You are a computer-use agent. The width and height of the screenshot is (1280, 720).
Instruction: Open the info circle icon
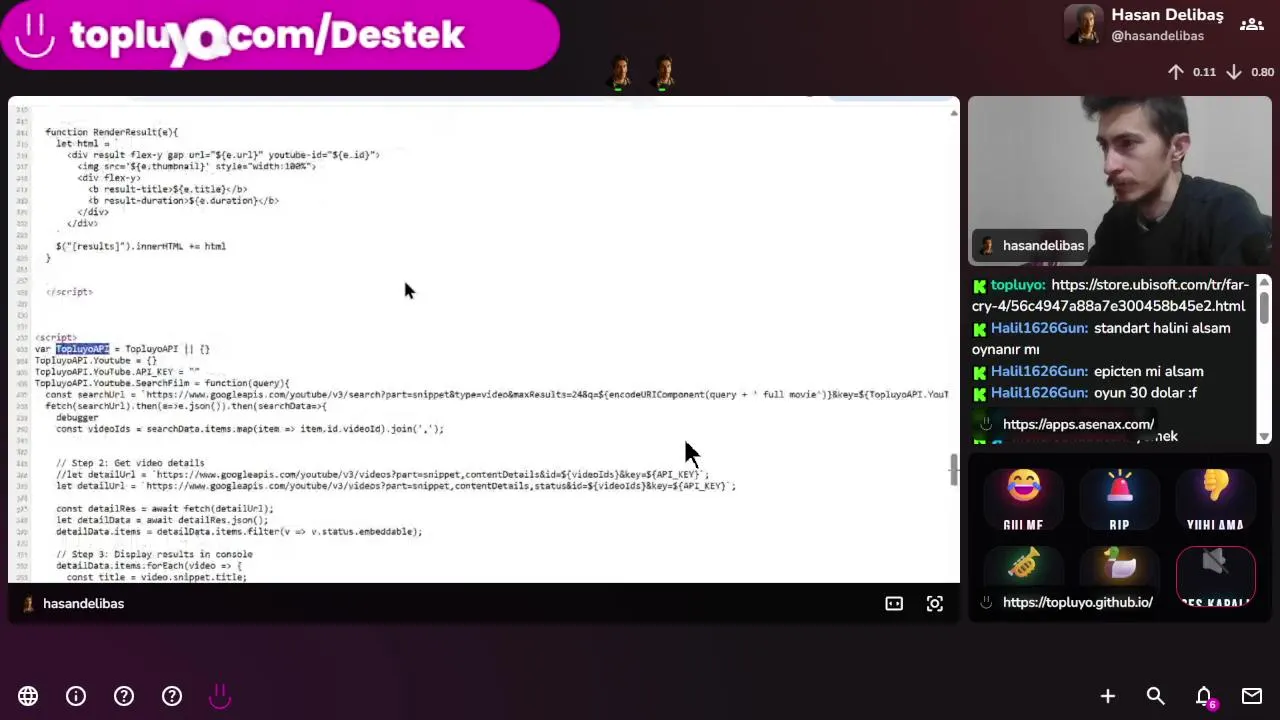76,696
